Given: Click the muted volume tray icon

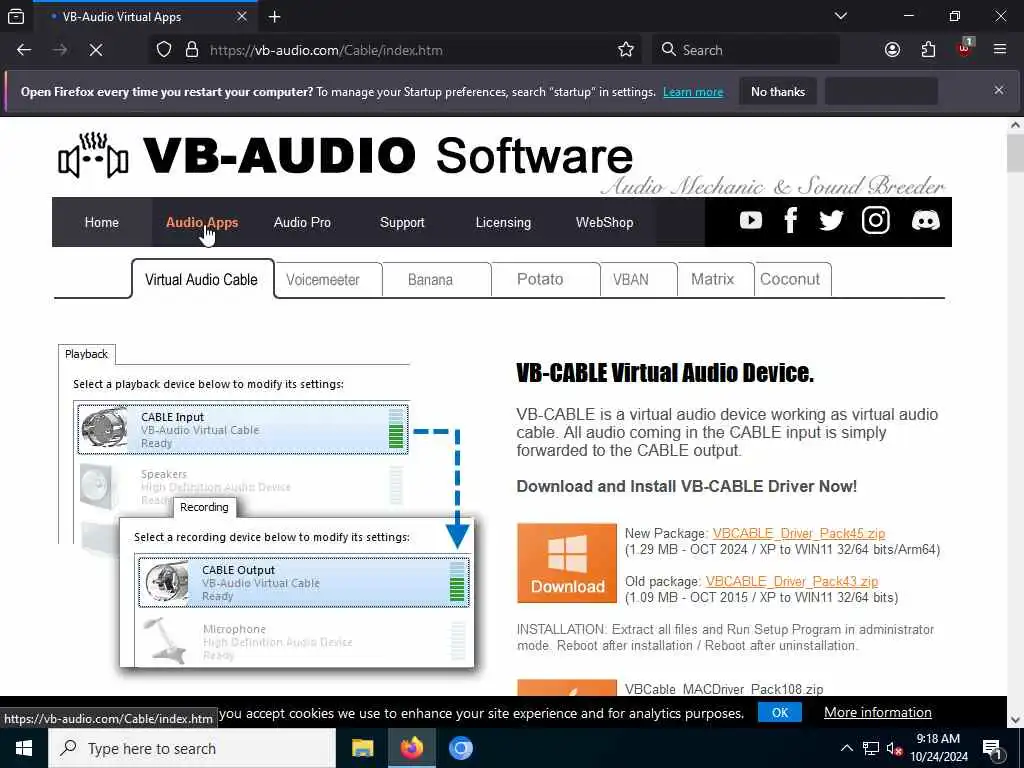Looking at the screenshot, I should tap(894, 748).
